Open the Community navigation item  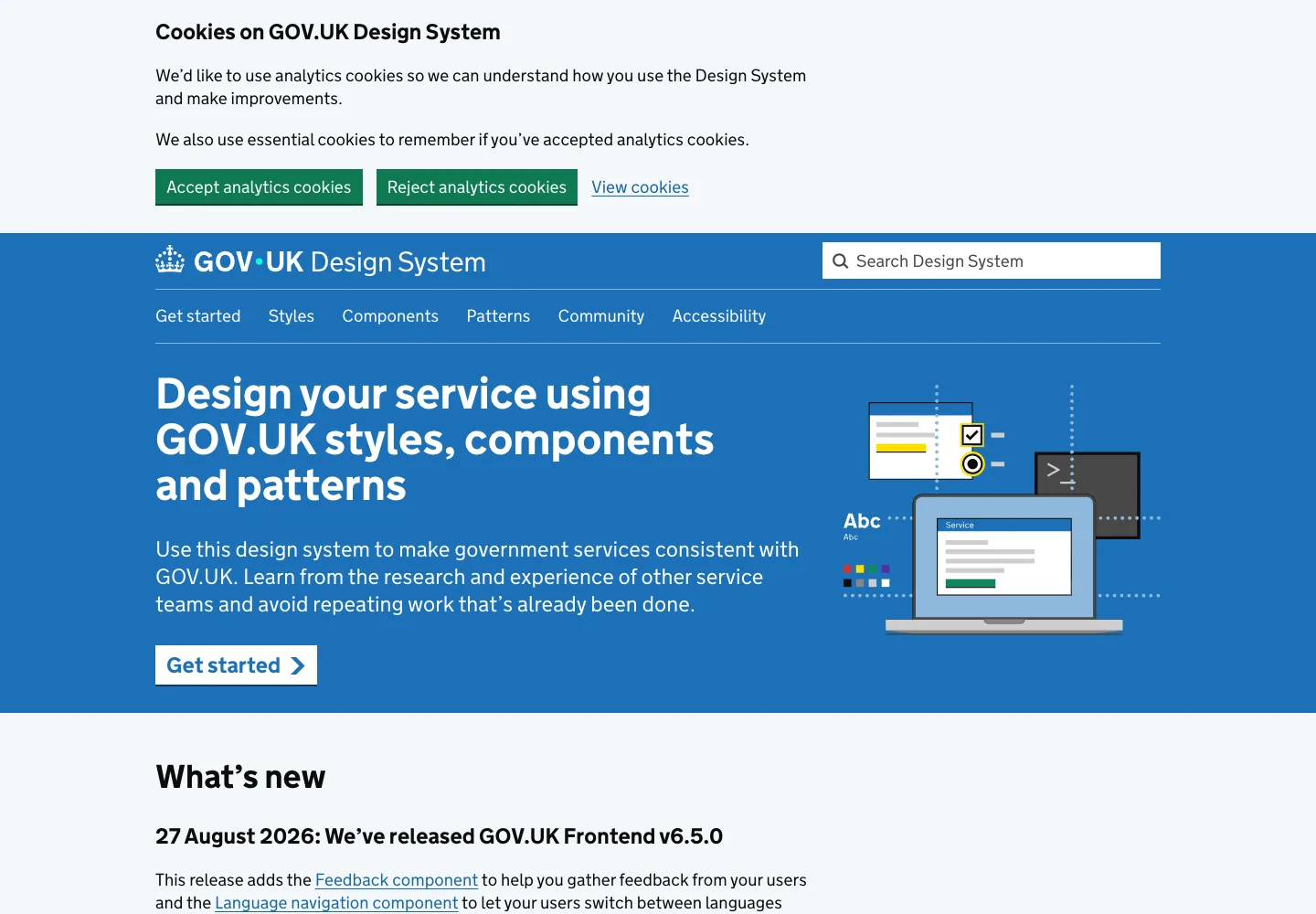coord(601,316)
